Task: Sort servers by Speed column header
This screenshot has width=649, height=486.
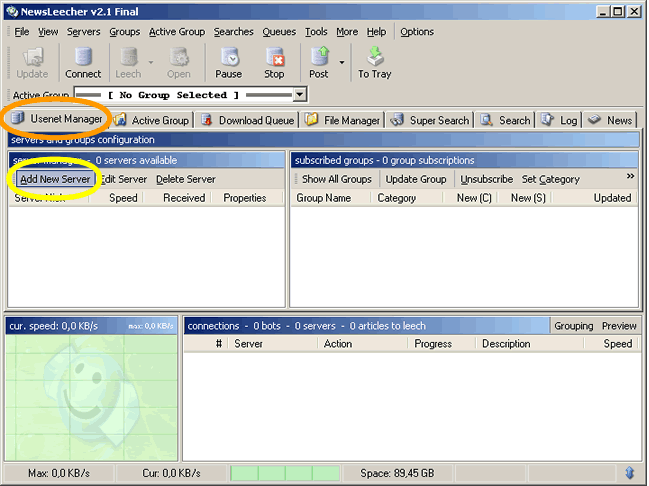Action: point(116,198)
